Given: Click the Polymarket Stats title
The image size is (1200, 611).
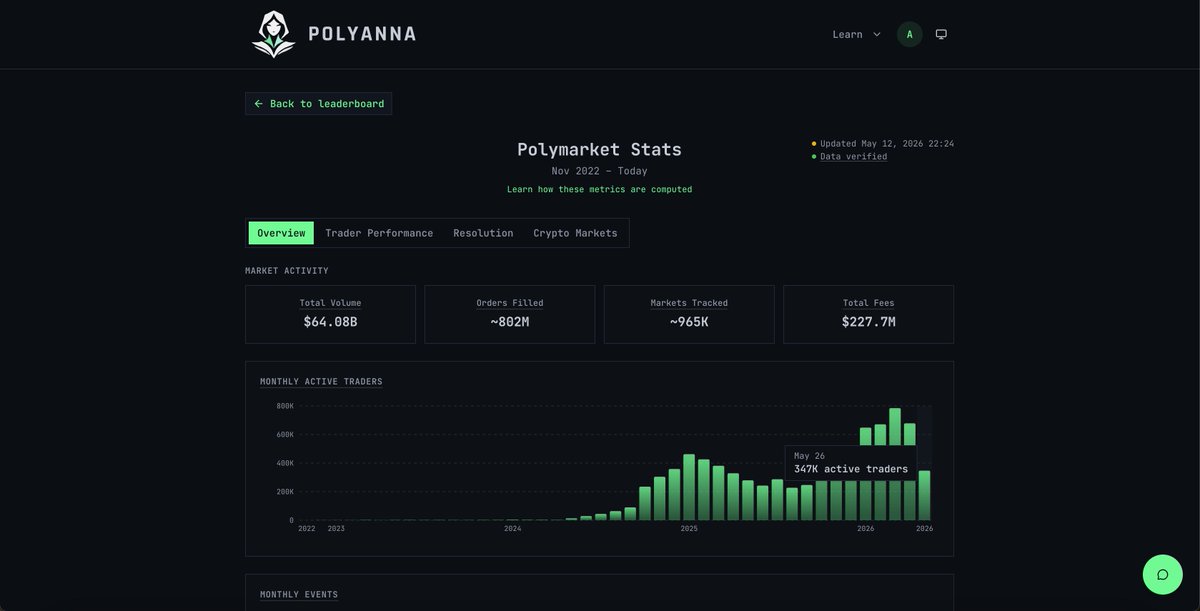Looking at the screenshot, I should (599, 150).
